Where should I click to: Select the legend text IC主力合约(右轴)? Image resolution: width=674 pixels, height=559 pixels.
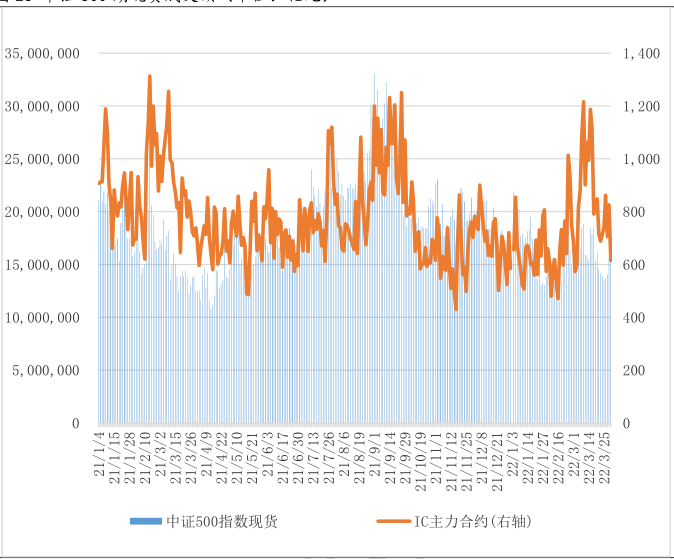473,521
